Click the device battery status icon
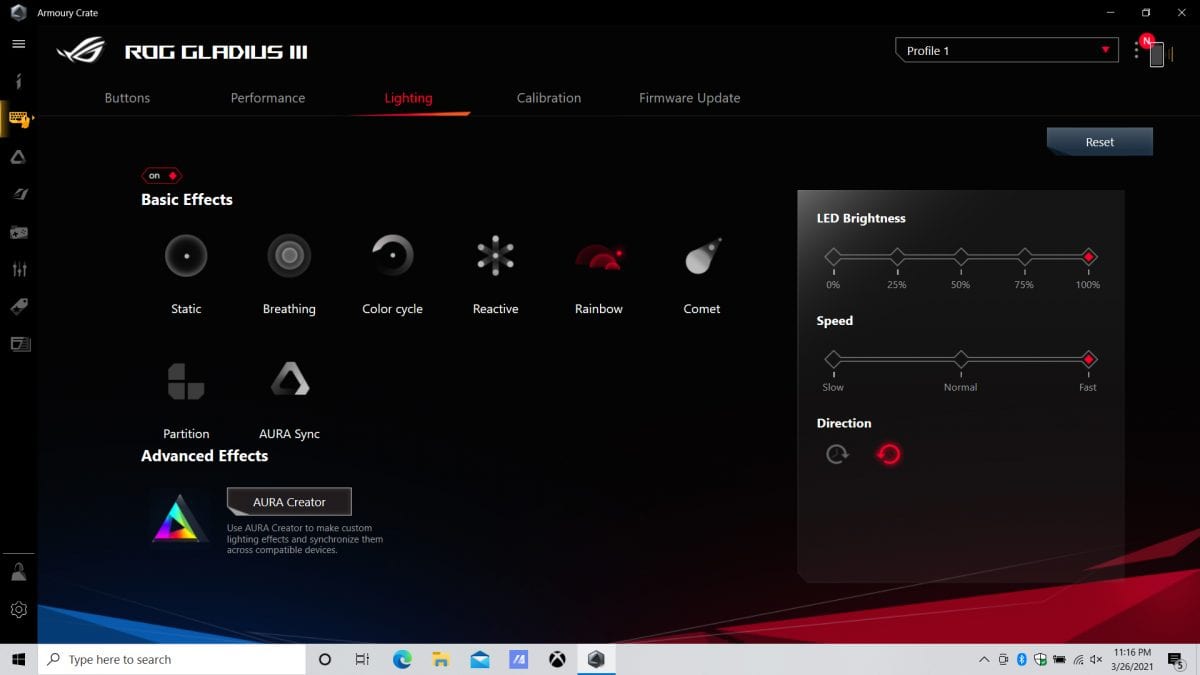The image size is (1200, 675). [1157, 54]
